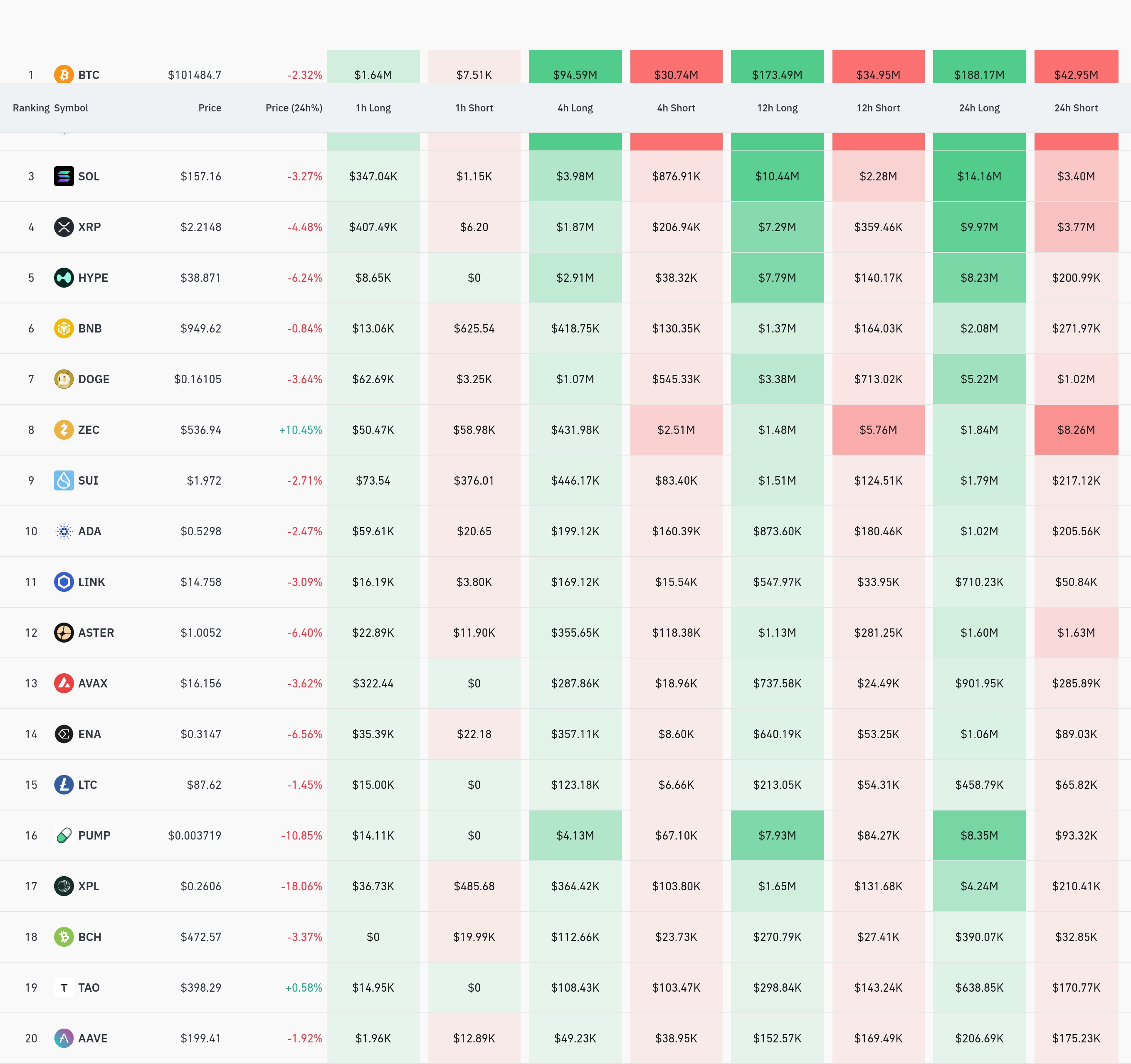Sort by 24h Long column header
This screenshot has width=1131, height=1064.
pos(979,108)
